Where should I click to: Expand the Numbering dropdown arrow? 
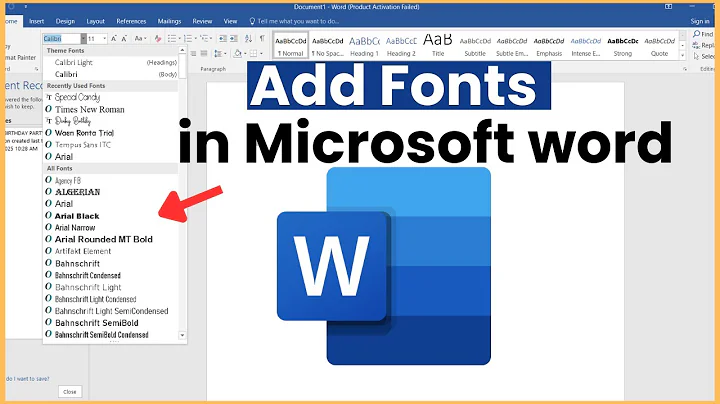click(x=195, y=39)
